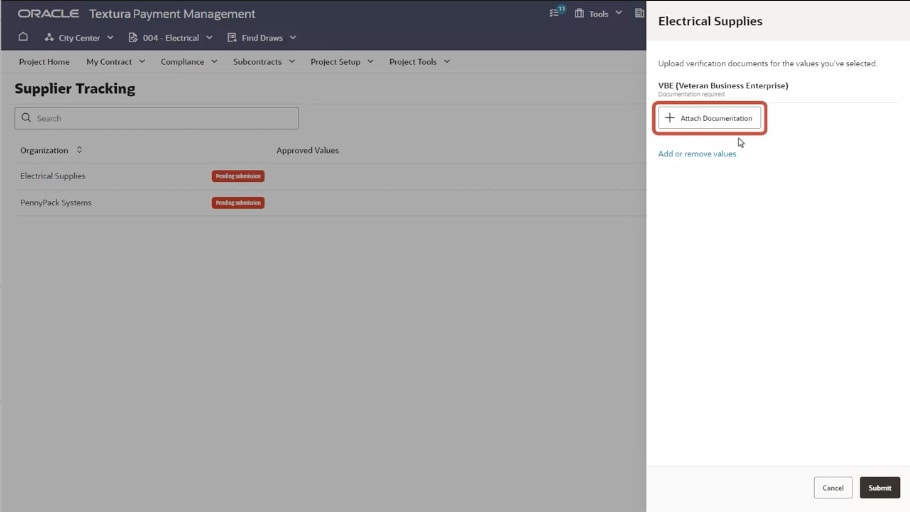The height and width of the screenshot is (512, 910).
Task: Click Pending submission badge for Electrical Supplies
Action: click(238, 176)
